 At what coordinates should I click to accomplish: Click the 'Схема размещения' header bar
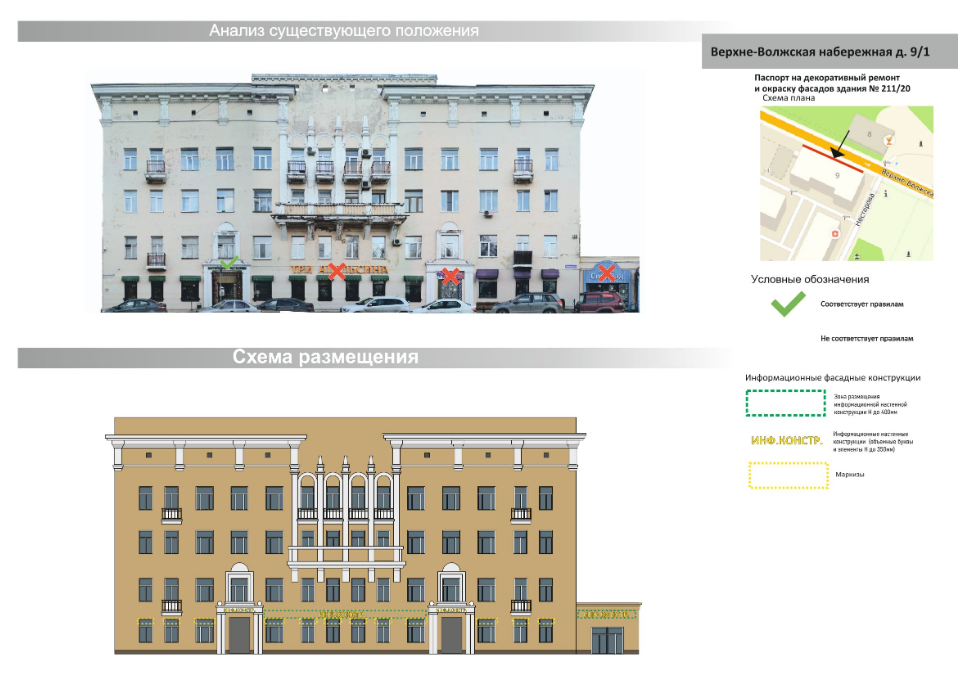pyautogui.click(x=326, y=357)
